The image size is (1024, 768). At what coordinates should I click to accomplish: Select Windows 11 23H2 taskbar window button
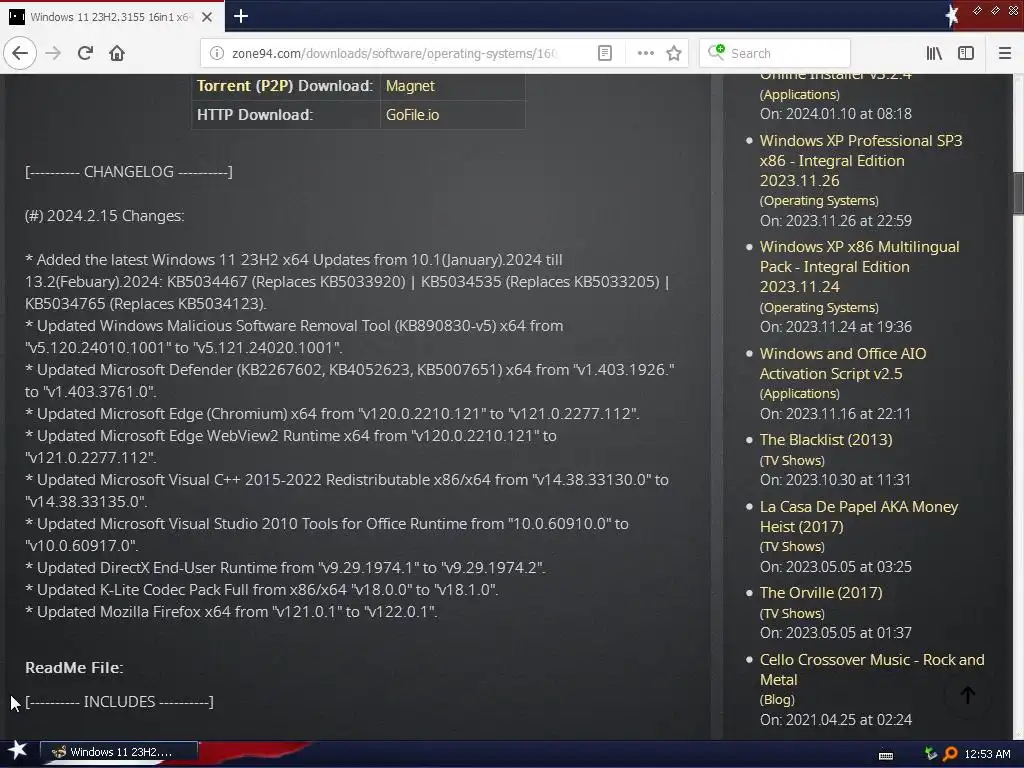coord(119,752)
